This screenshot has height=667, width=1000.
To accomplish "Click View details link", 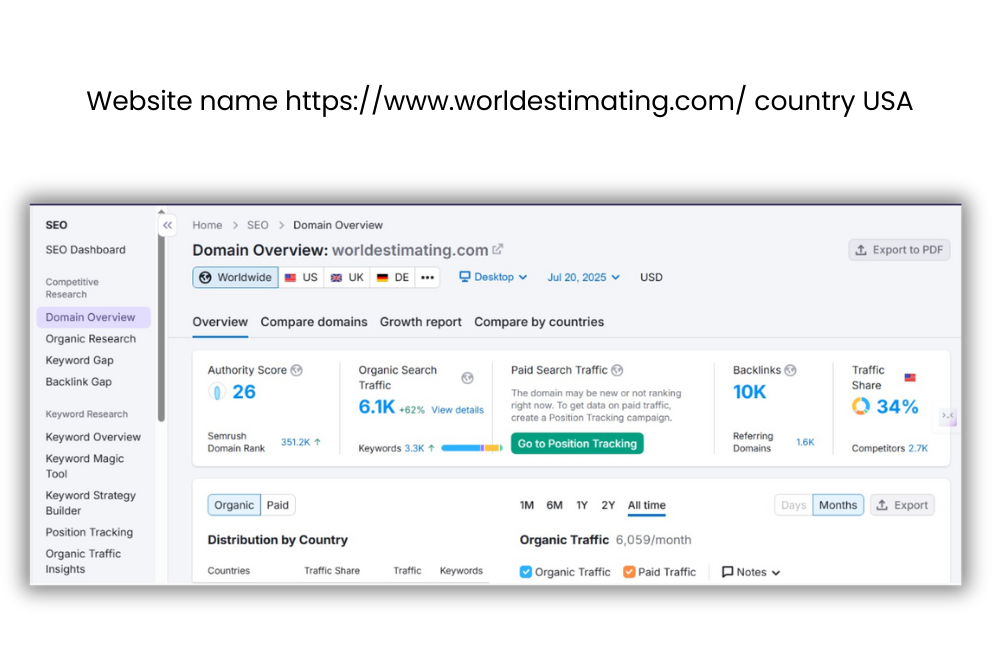I will [457, 410].
